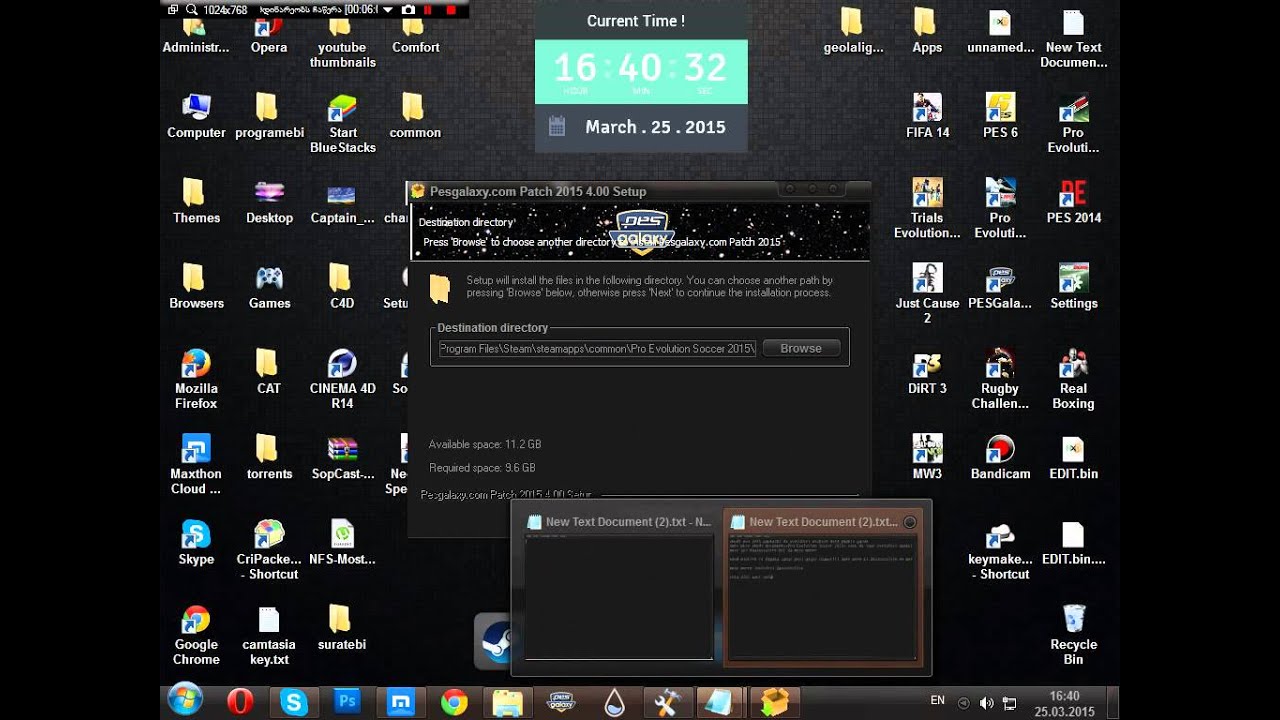Open the Rugby Challenge desktop shortcut
The height and width of the screenshot is (720, 1280).
(x=1000, y=380)
